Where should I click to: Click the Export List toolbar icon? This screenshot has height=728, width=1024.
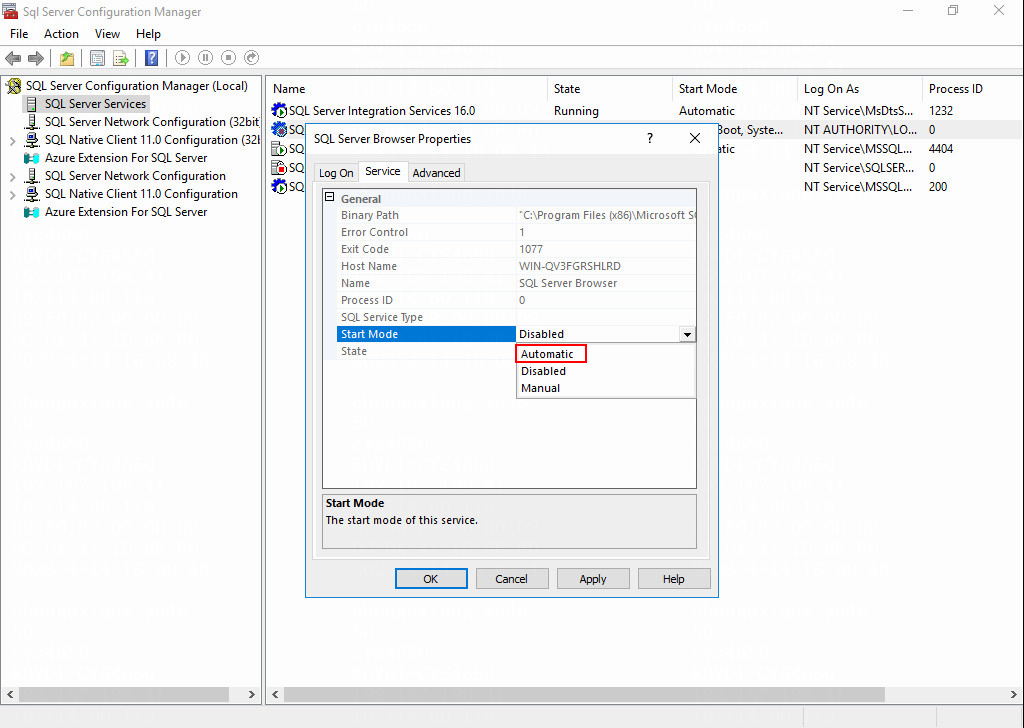point(121,58)
